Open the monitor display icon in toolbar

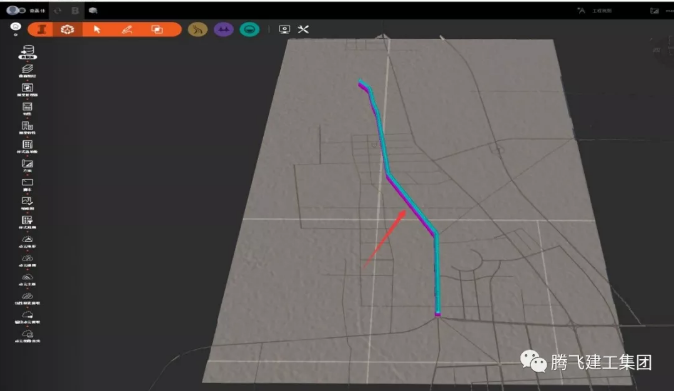pyautogui.click(x=284, y=29)
